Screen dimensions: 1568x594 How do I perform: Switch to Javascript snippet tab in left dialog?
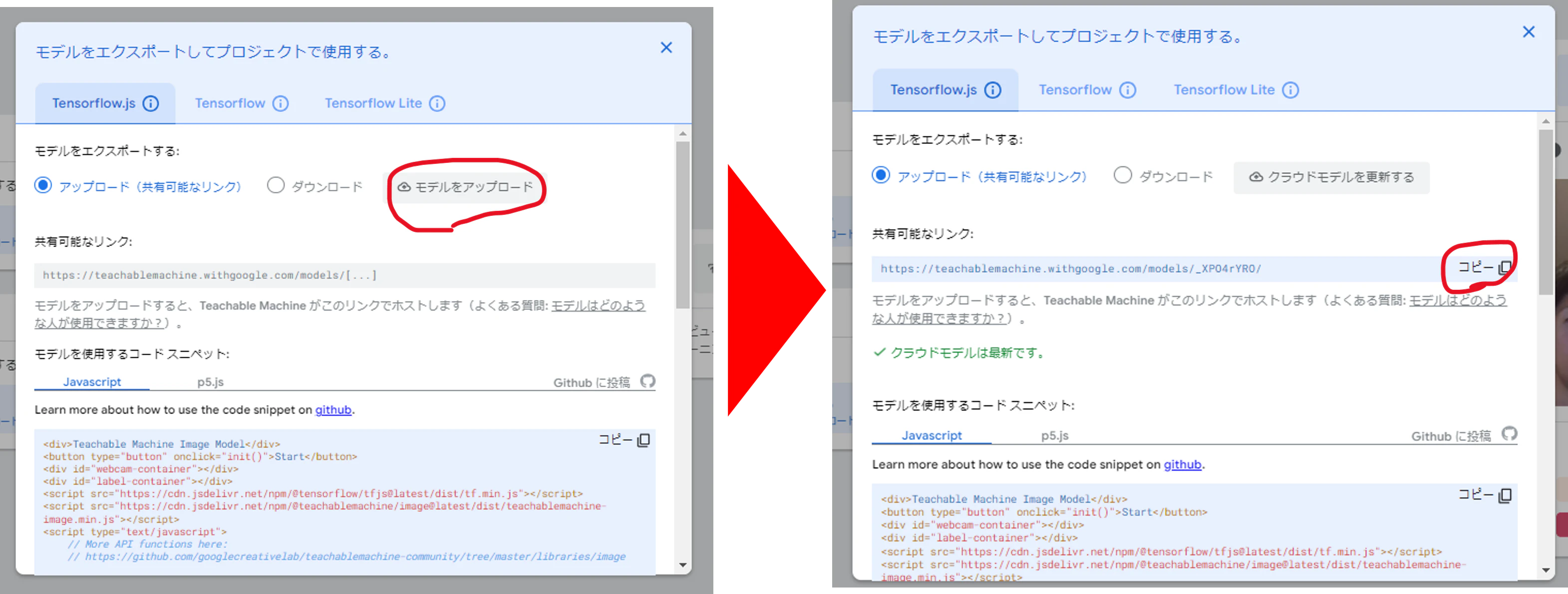click(x=92, y=382)
